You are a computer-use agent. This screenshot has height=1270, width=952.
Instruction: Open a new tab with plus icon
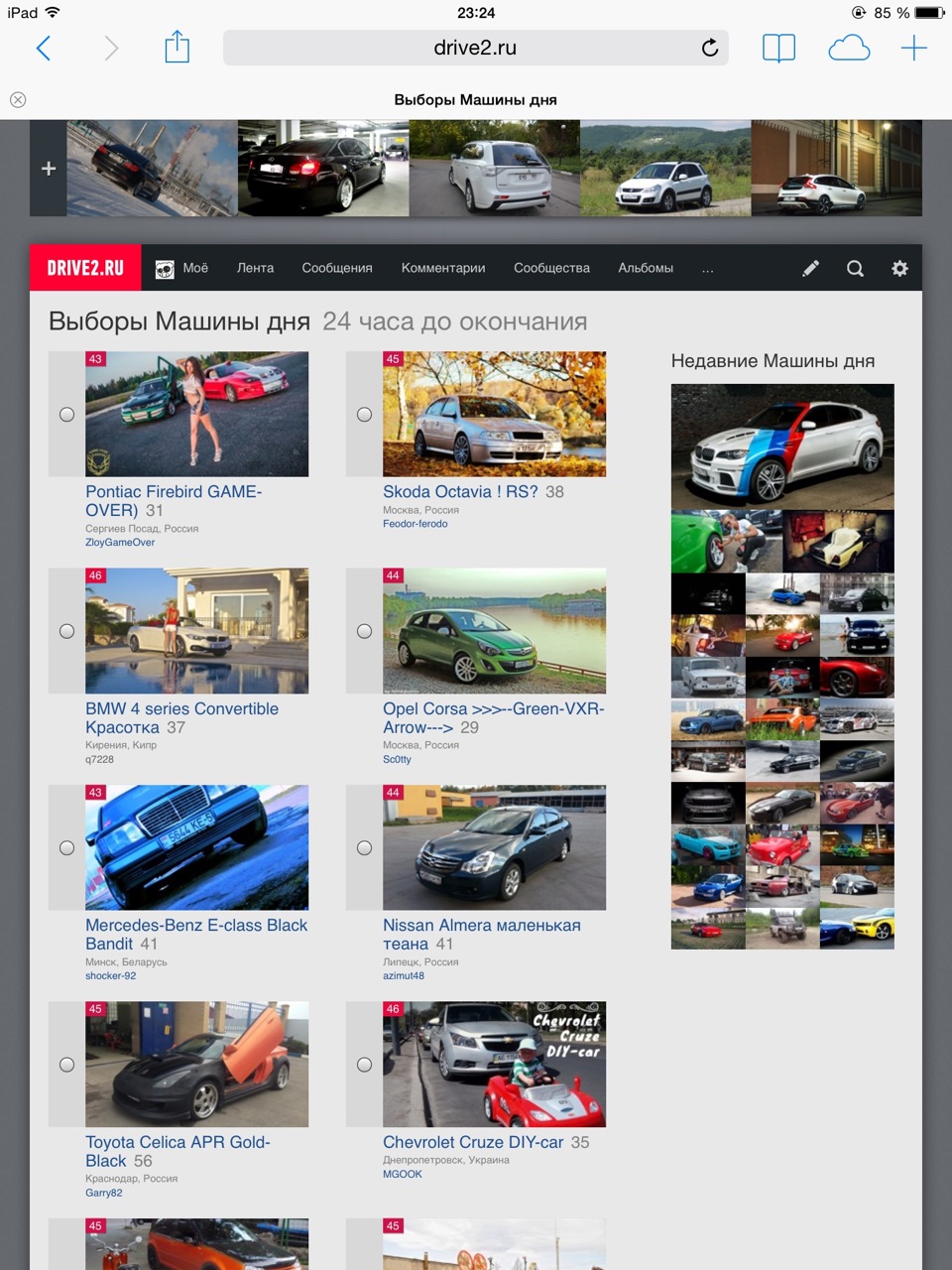(x=913, y=48)
